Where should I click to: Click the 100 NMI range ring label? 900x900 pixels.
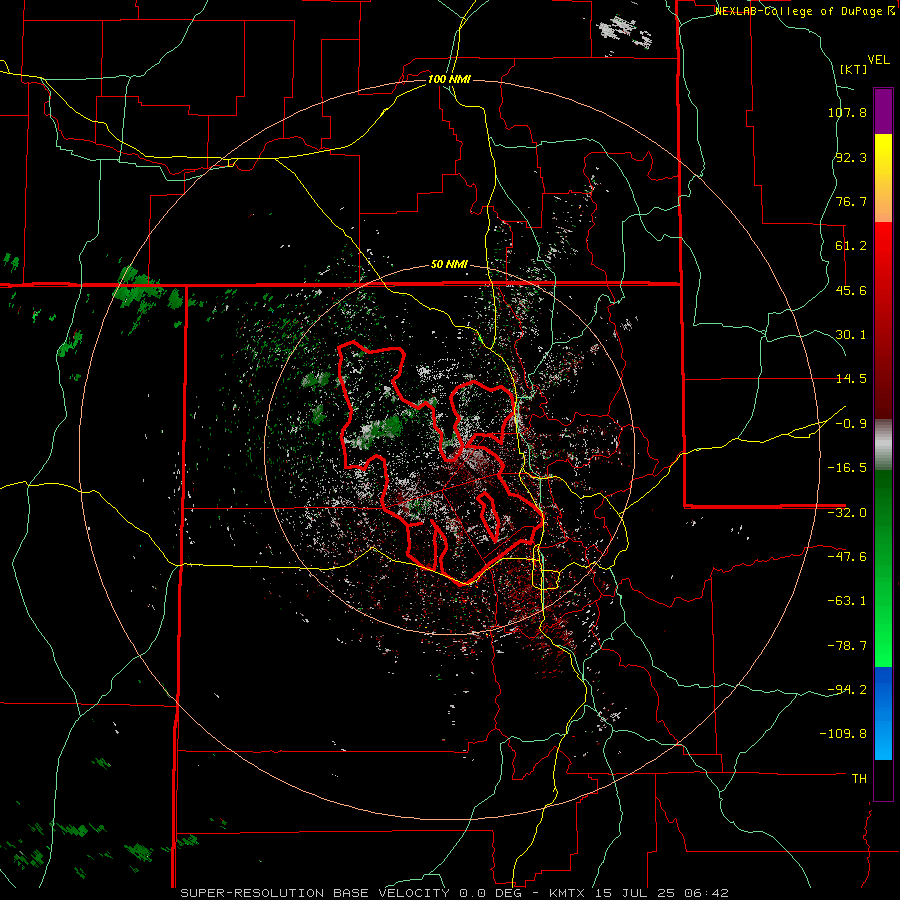point(449,79)
